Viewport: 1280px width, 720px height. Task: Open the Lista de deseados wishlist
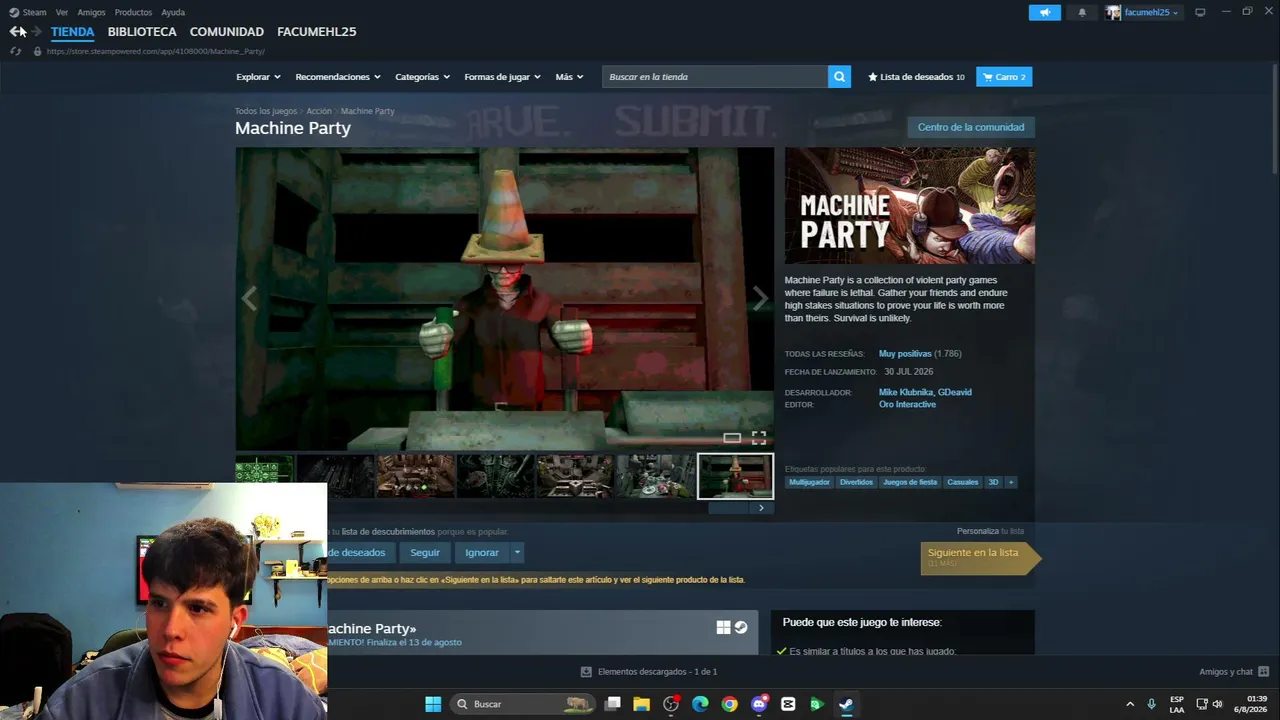pyautogui.click(x=916, y=77)
